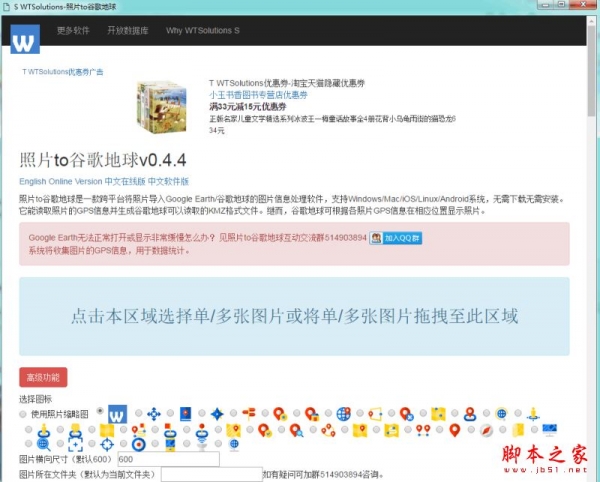Open the 小王书香图书专营店优惠券 link

pyautogui.click(x=258, y=95)
